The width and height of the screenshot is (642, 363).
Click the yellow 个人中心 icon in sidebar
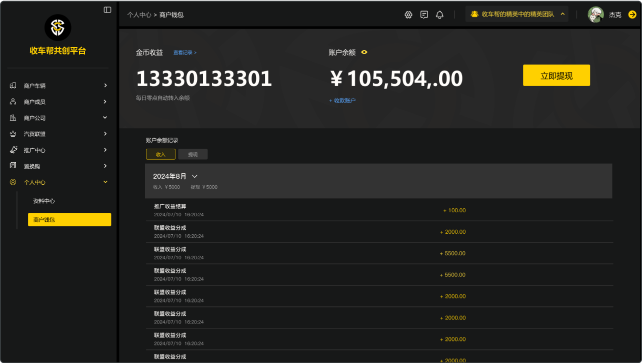coord(13,182)
